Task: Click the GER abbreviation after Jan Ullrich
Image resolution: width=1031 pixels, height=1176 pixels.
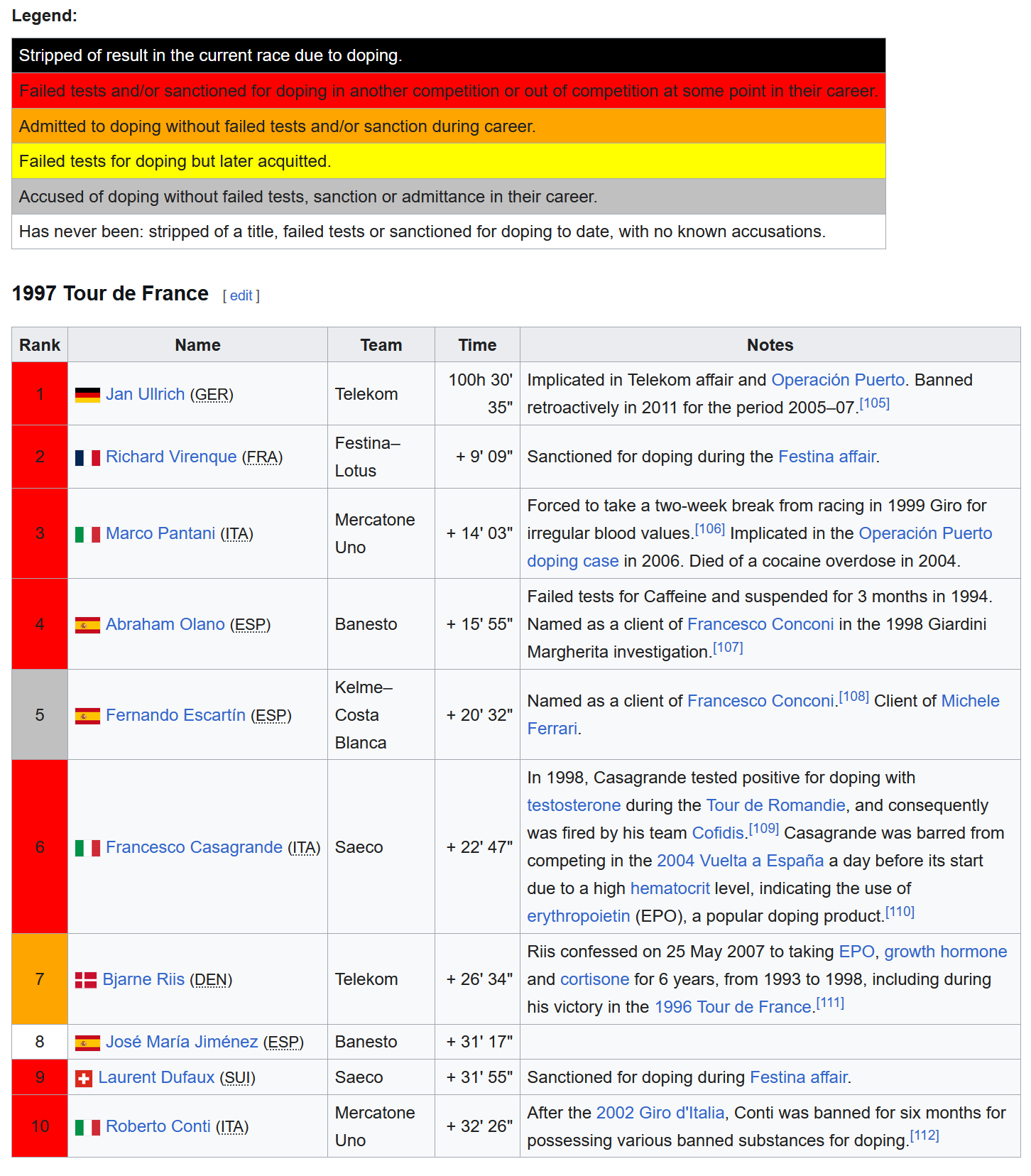Action: pyautogui.click(x=212, y=394)
